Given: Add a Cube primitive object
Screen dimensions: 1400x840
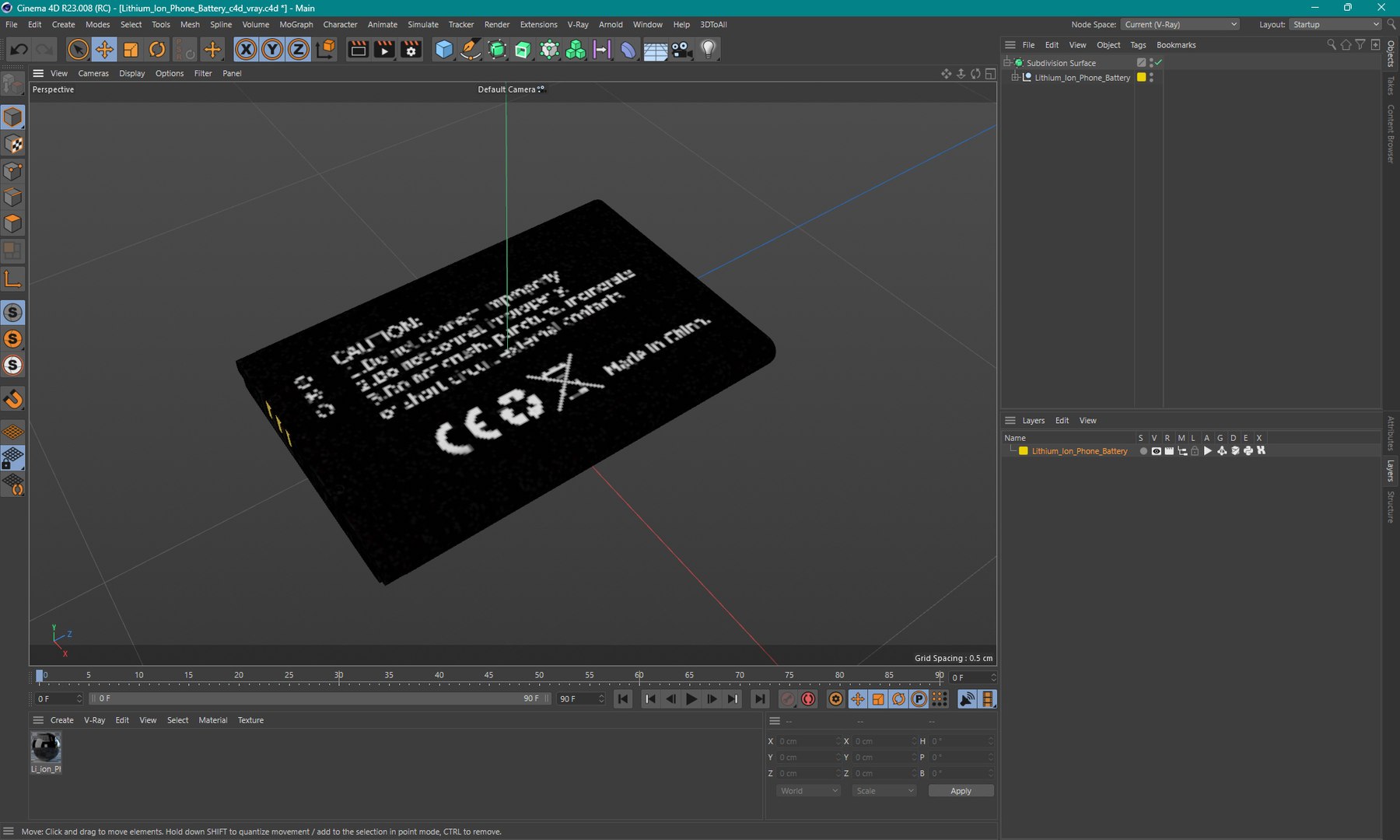Looking at the screenshot, I should tap(443, 50).
